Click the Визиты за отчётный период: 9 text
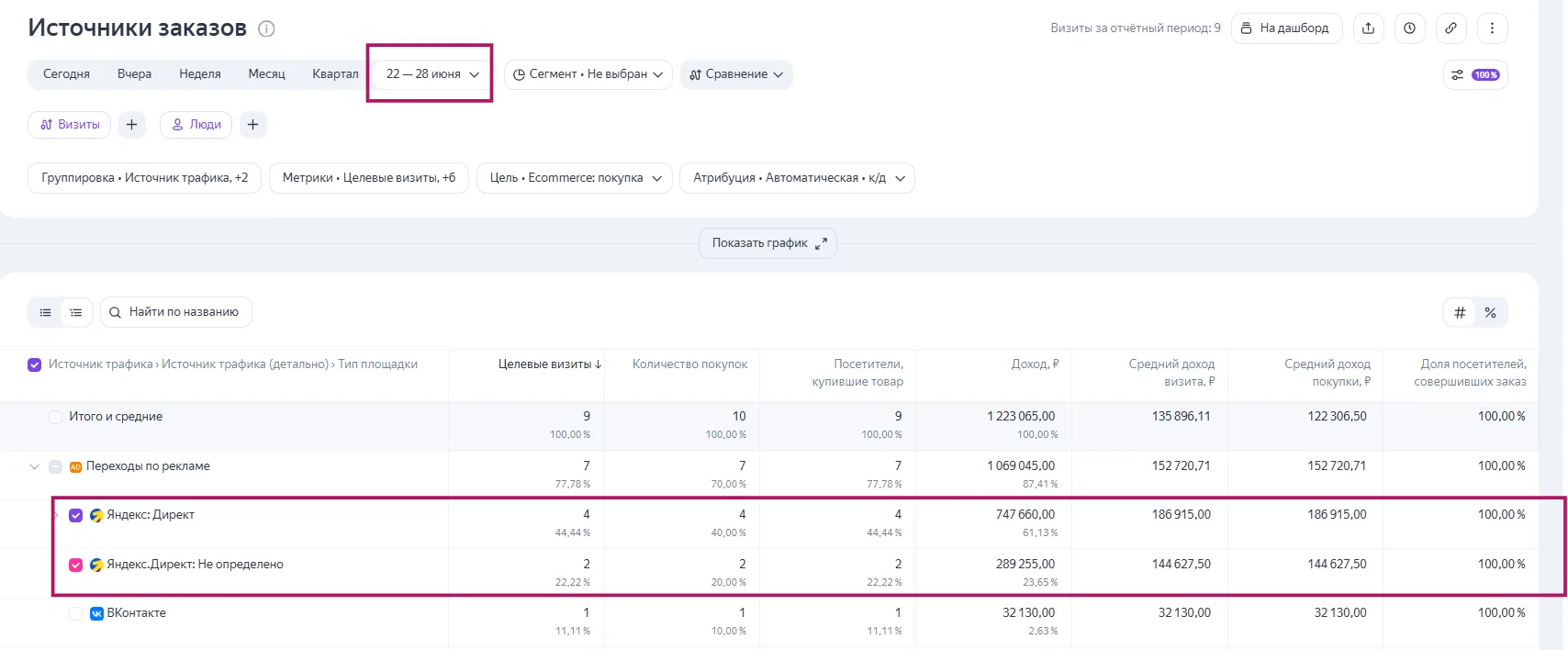Screen dimensions: 1568x650 (x=1136, y=28)
